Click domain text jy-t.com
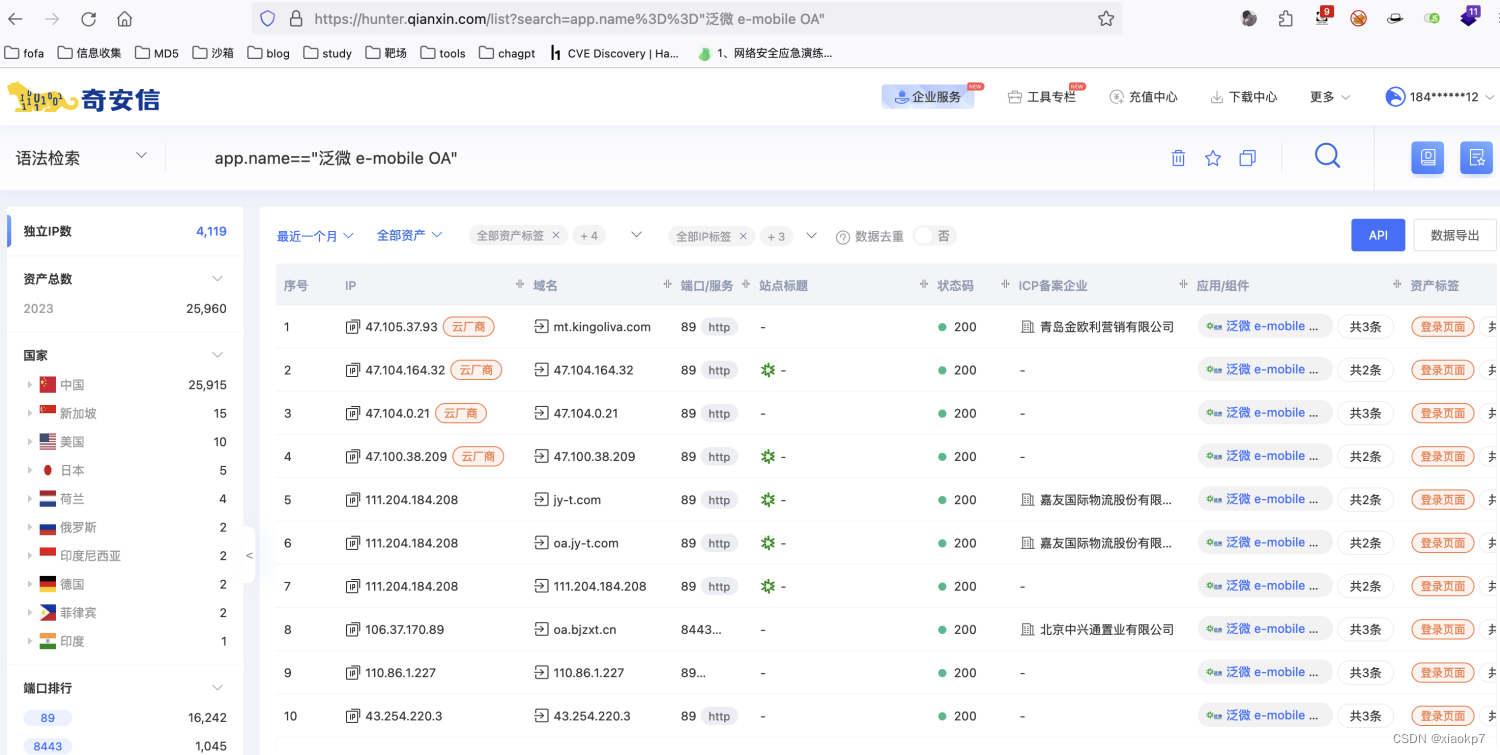Screen dimensions: 1500x755 click(577, 500)
